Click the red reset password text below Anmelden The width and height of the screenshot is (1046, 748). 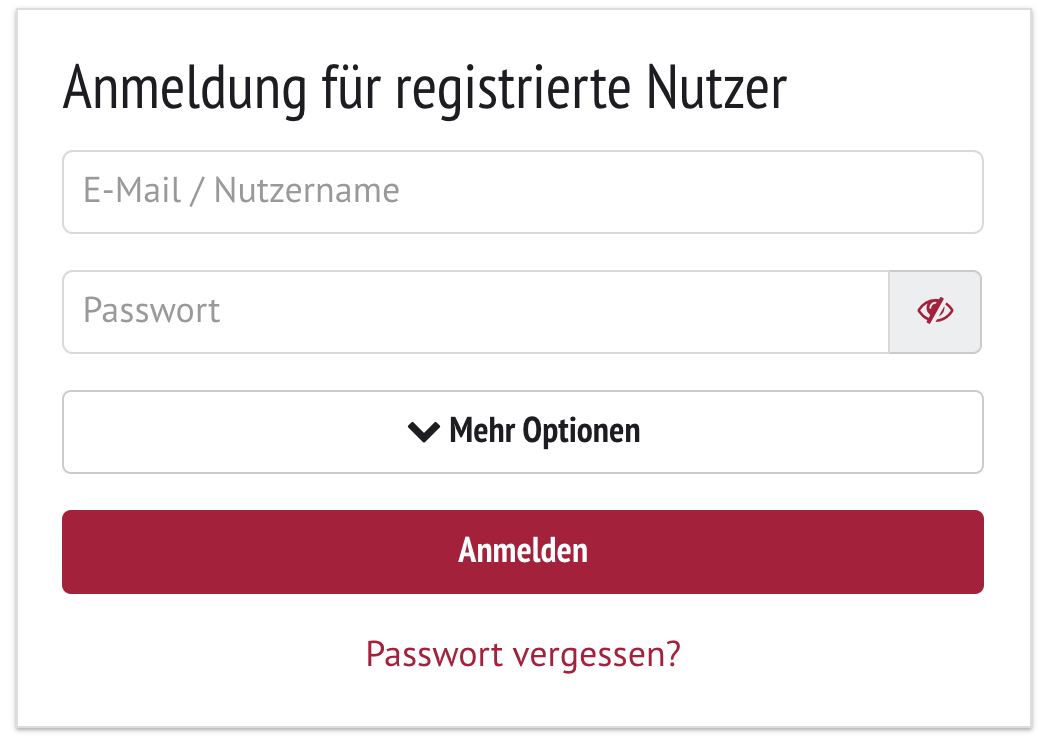(x=523, y=654)
